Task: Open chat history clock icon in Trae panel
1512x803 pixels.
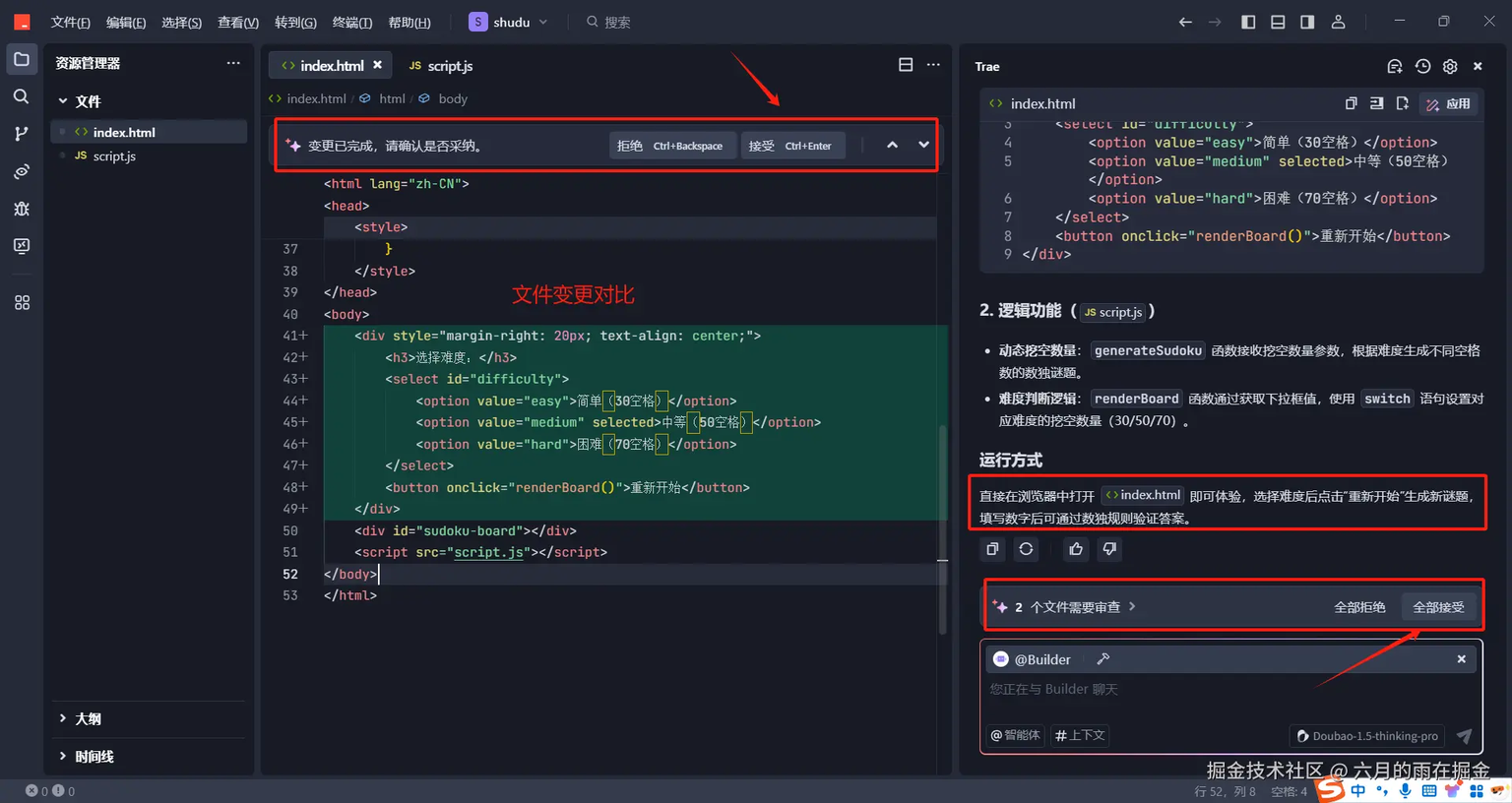Action: [x=1422, y=66]
